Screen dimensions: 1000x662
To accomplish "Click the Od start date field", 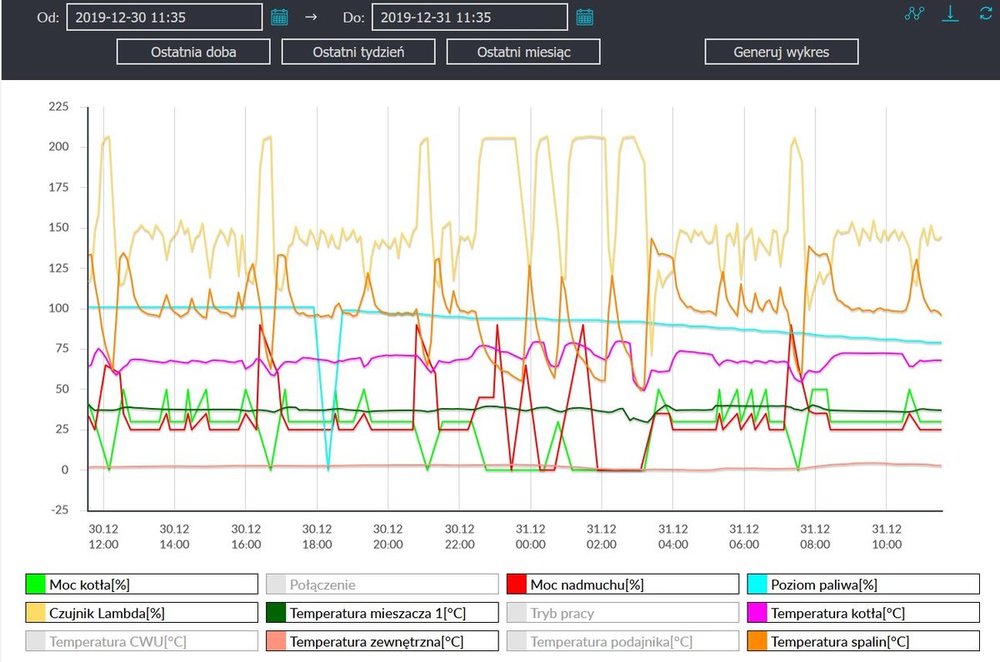I will click(163, 17).
